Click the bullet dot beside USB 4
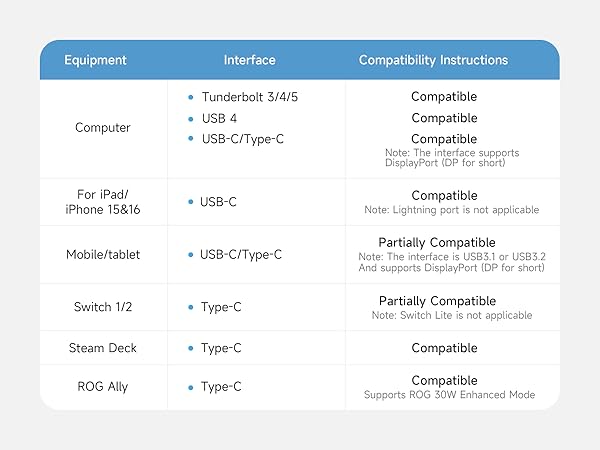Image resolution: width=600 pixels, height=450 pixels. click(190, 118)
